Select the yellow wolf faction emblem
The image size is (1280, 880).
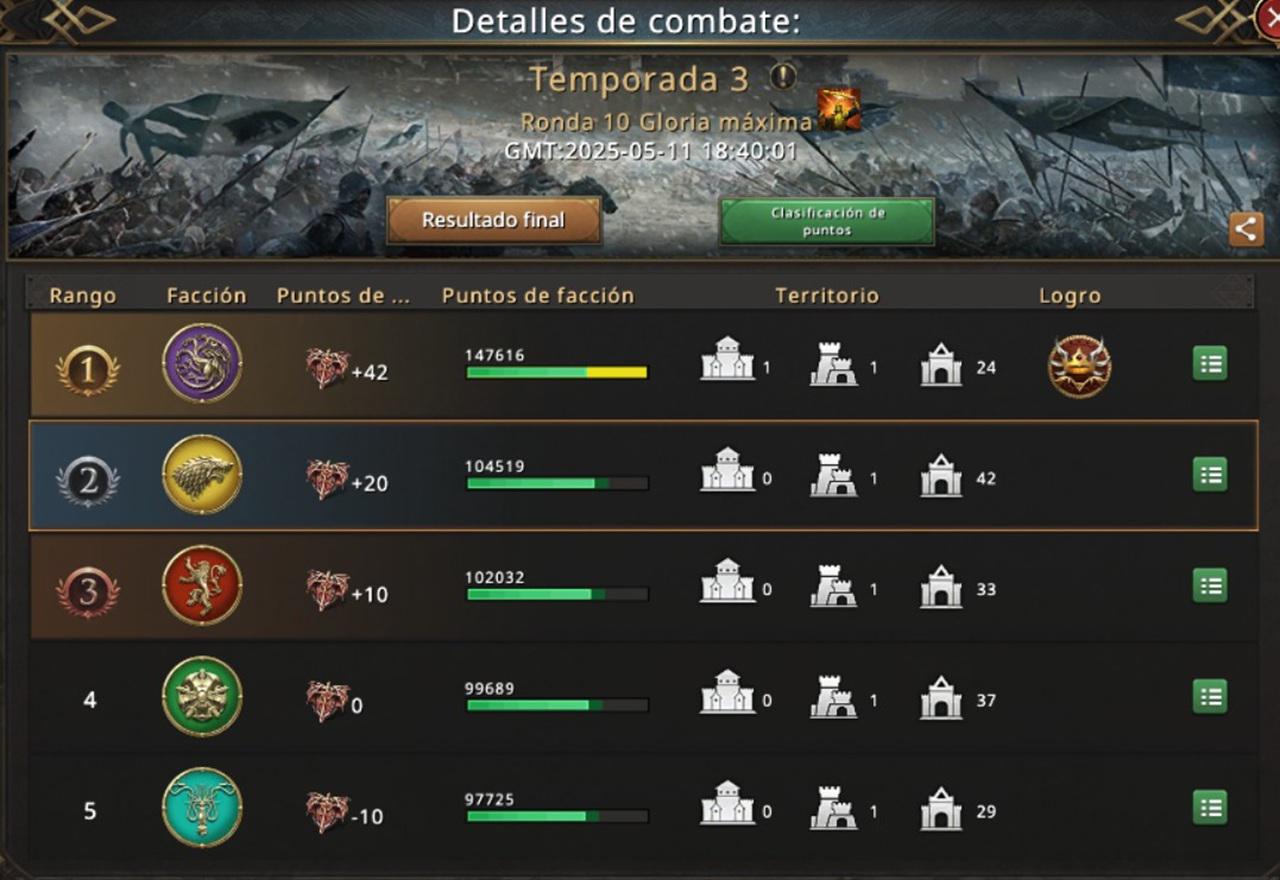[202, 474]
